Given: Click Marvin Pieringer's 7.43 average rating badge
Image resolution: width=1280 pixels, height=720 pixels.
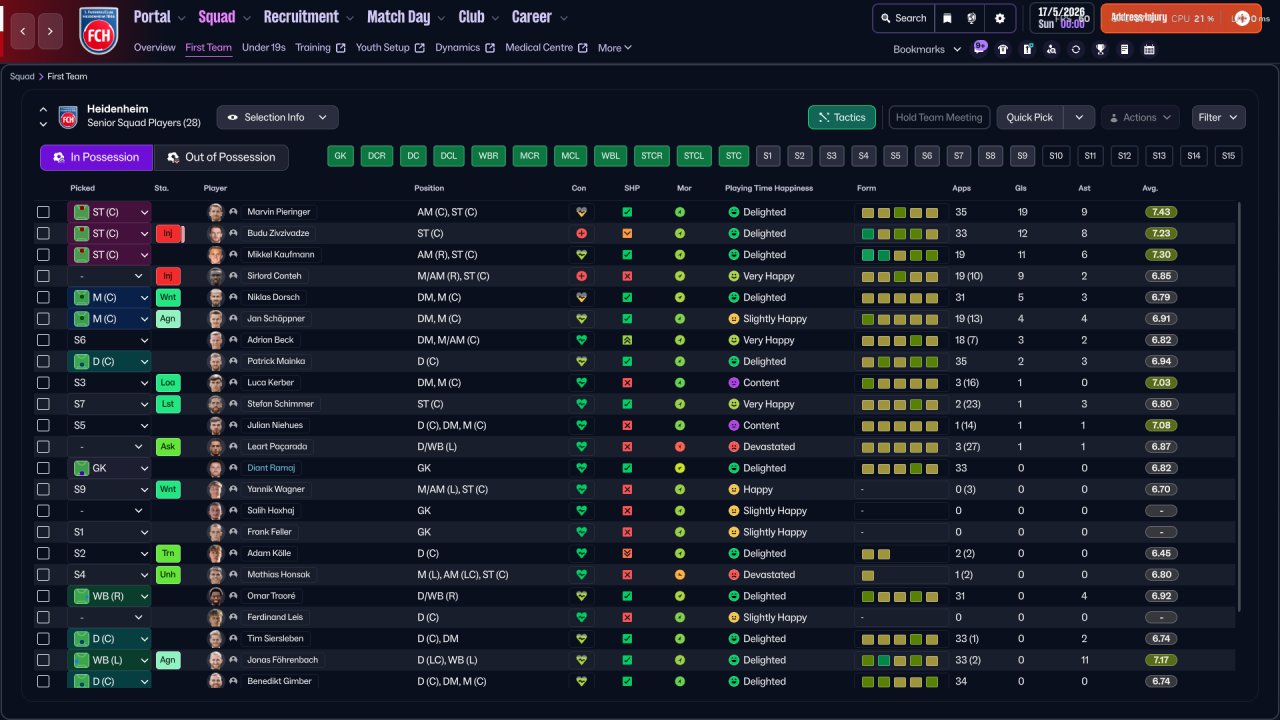Looking at the screenshot, I should point(1160,212).
